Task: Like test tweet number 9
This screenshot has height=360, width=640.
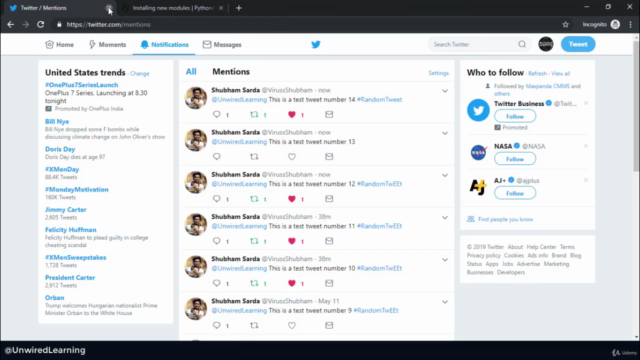Action: (291, 326)
